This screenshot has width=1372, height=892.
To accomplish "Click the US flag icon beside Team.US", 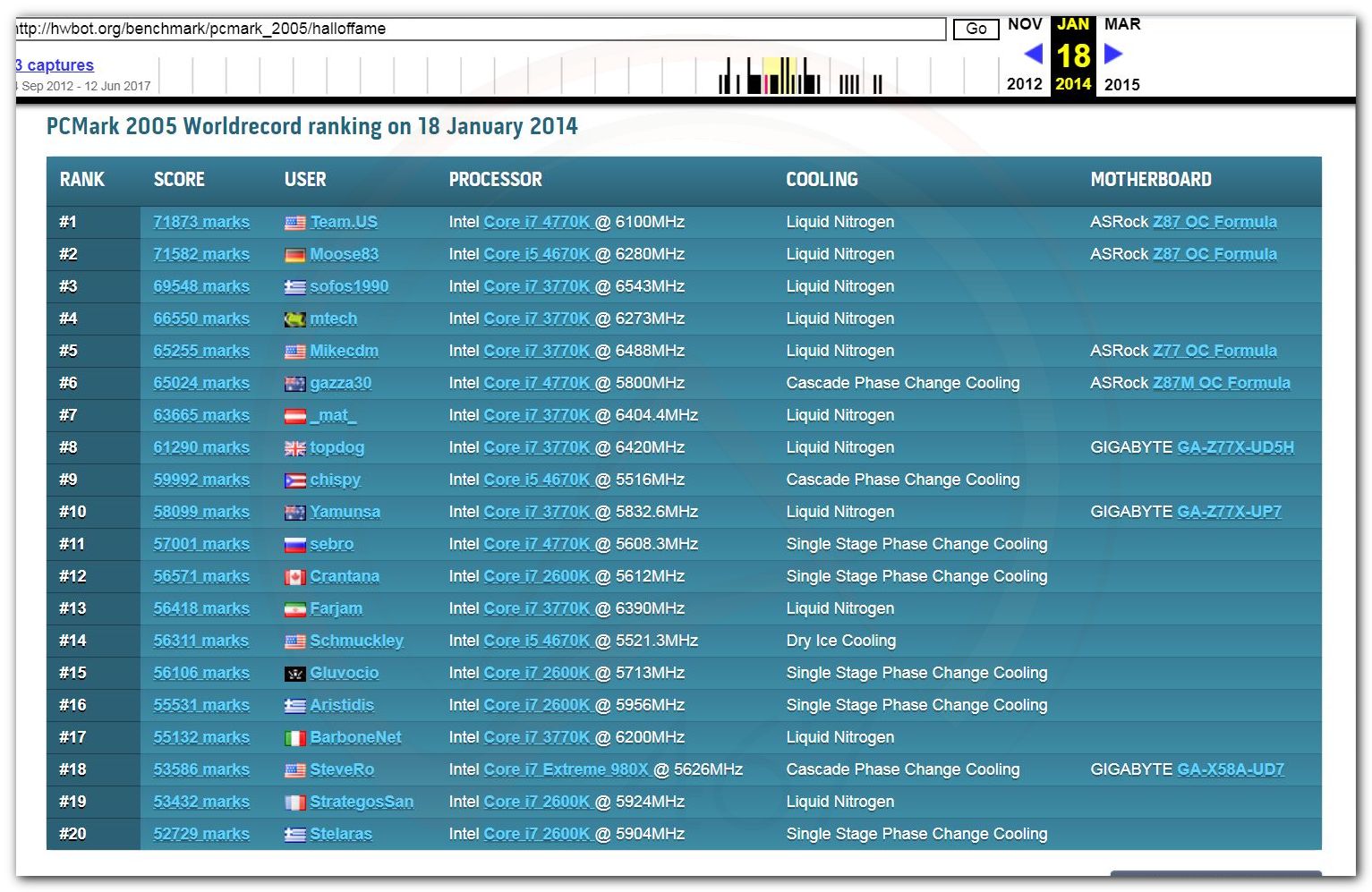I will coord(294,223).
